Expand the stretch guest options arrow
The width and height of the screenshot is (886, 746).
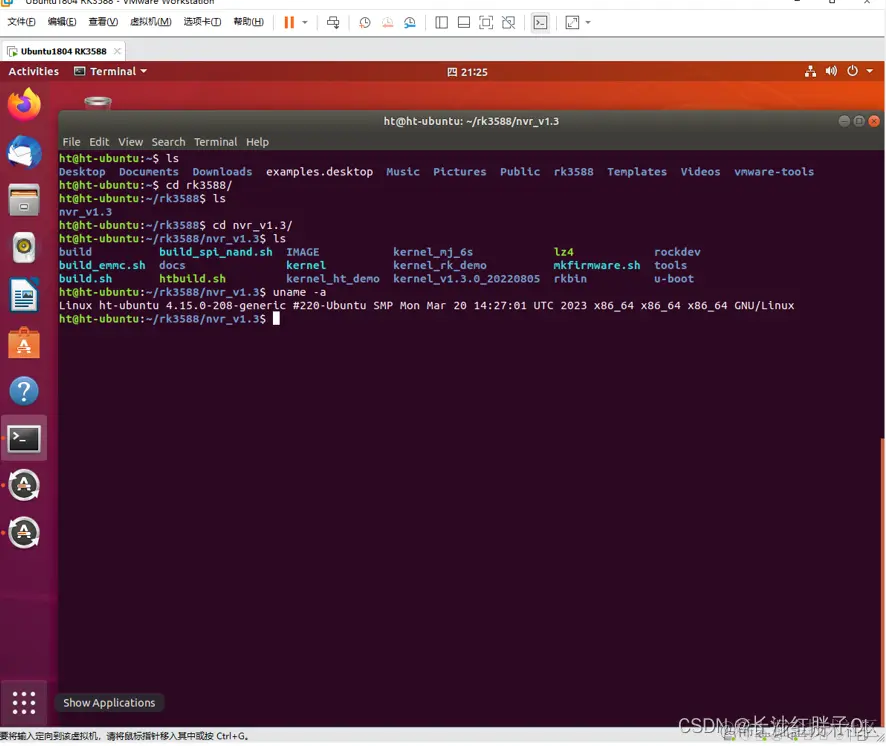coord(588,23)
